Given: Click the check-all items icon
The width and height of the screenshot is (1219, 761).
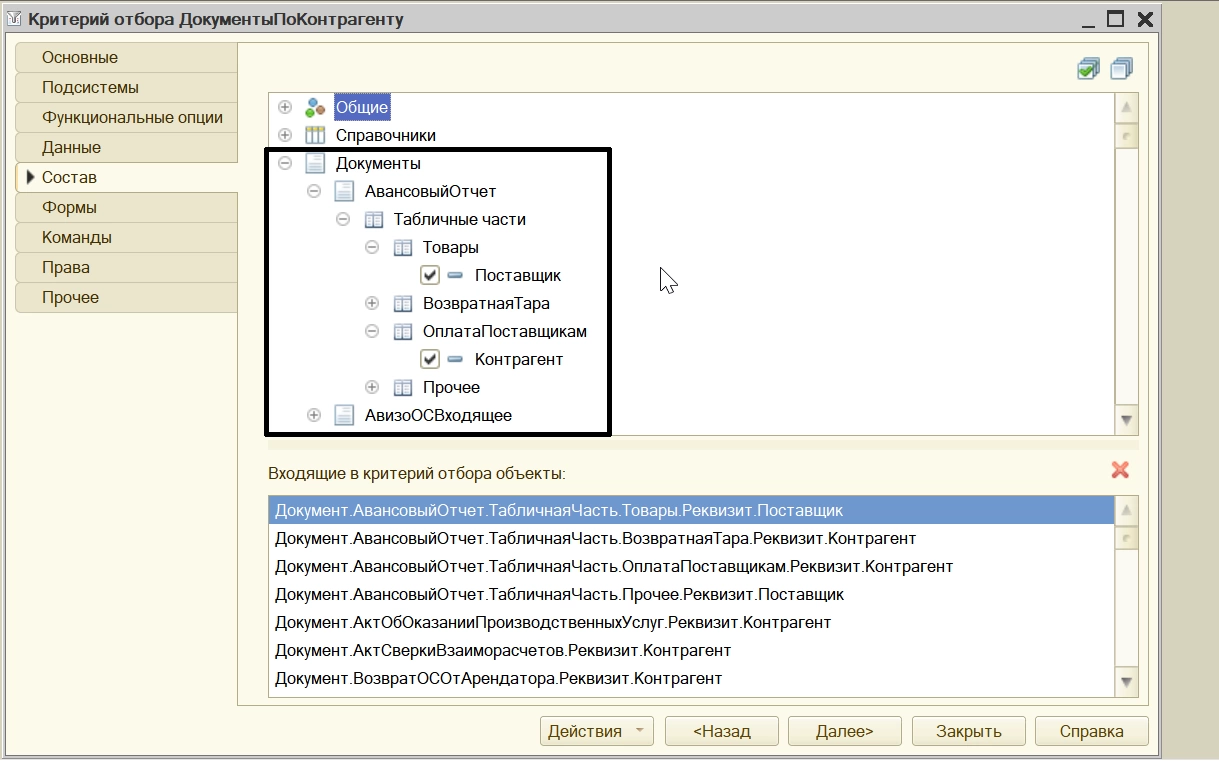Looking at the screenshot, I should click(1088, 69).
